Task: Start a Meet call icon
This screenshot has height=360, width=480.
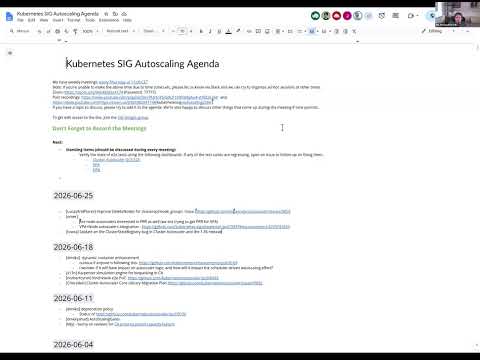Action: tap(411, 16)
